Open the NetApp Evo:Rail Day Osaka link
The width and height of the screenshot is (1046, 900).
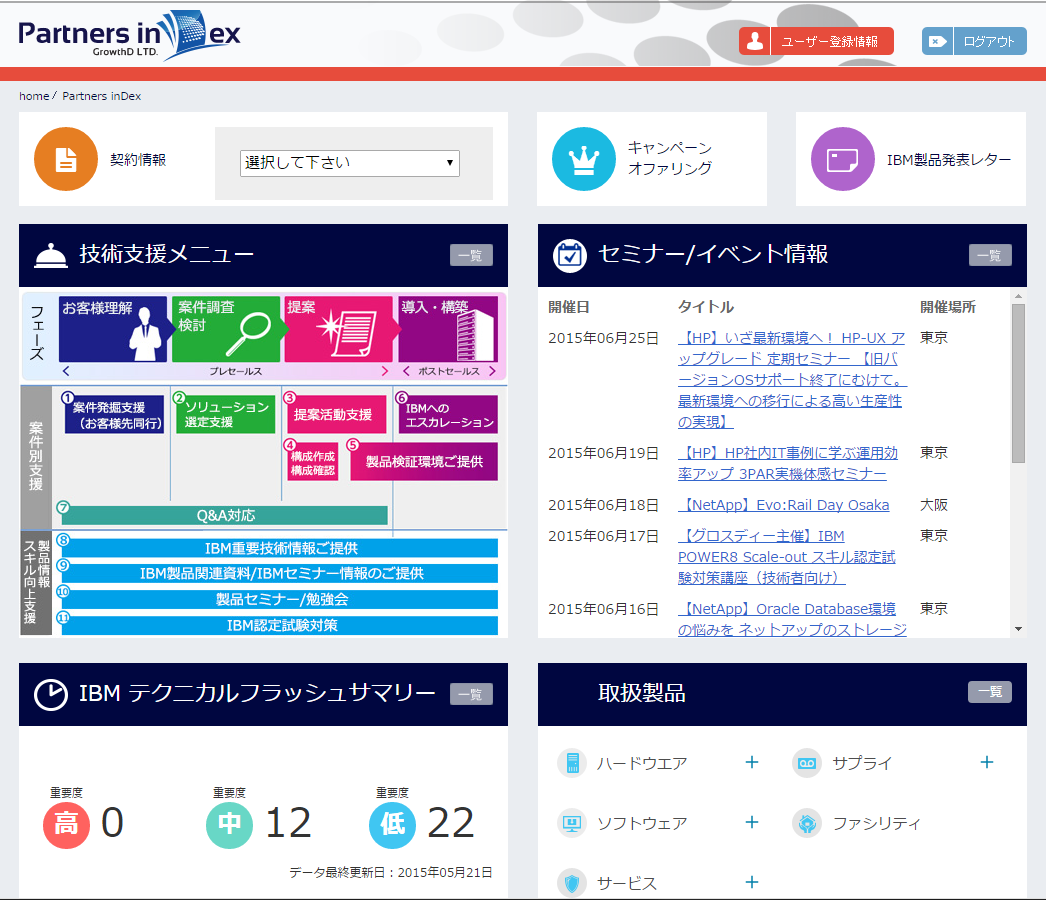[x=784, y=505]
